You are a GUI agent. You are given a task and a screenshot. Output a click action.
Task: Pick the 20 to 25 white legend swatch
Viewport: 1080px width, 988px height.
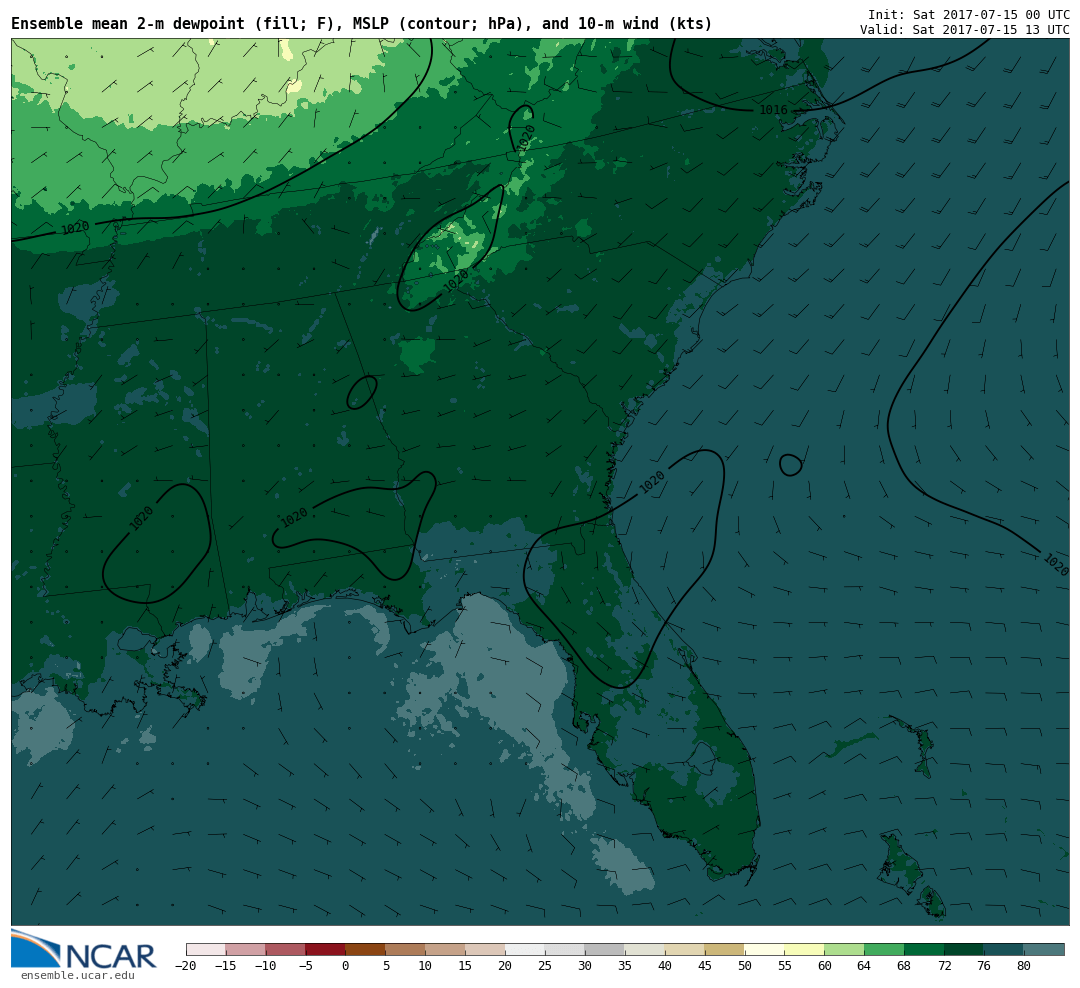pos(526,949)
